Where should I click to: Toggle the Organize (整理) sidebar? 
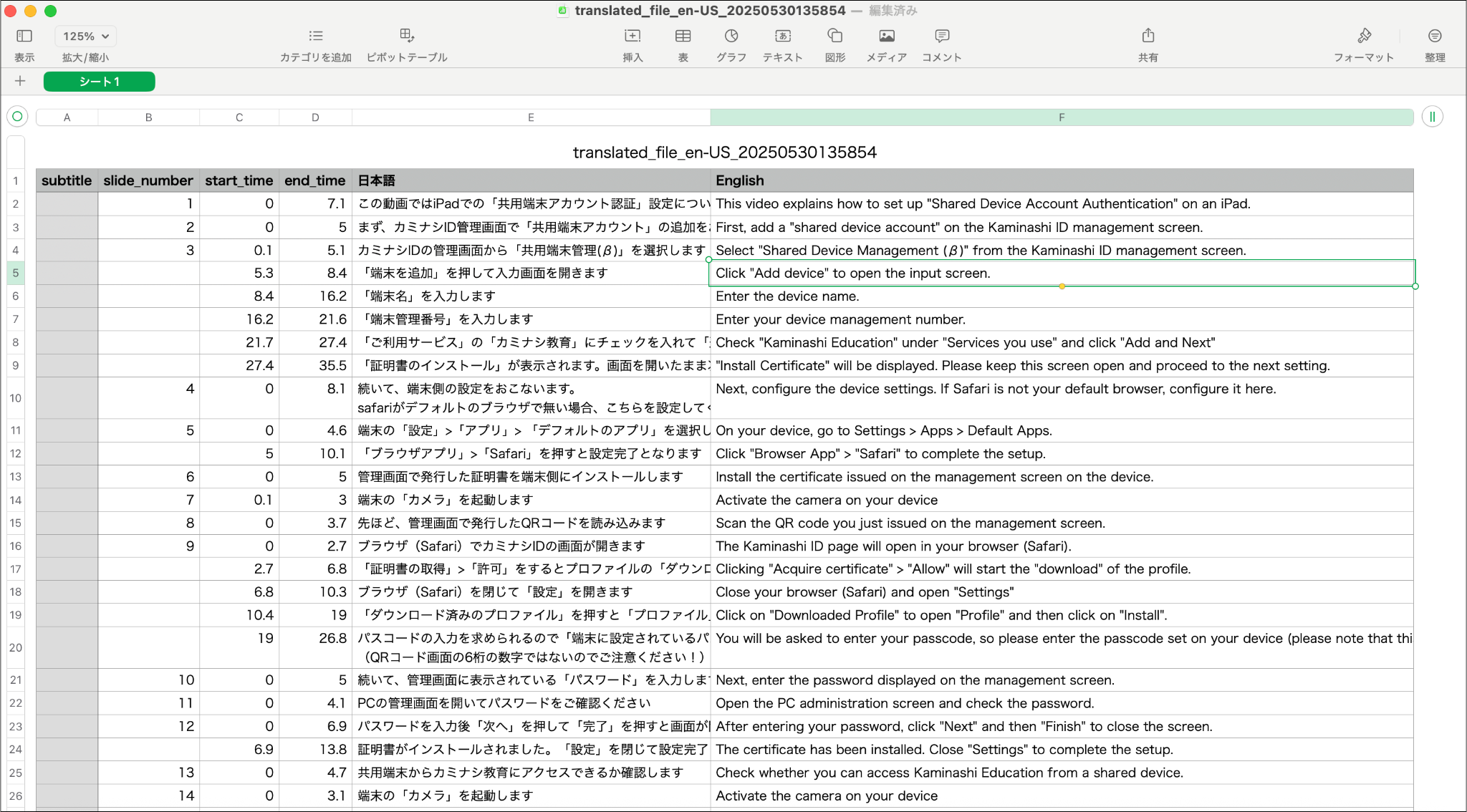point(1434,37)
